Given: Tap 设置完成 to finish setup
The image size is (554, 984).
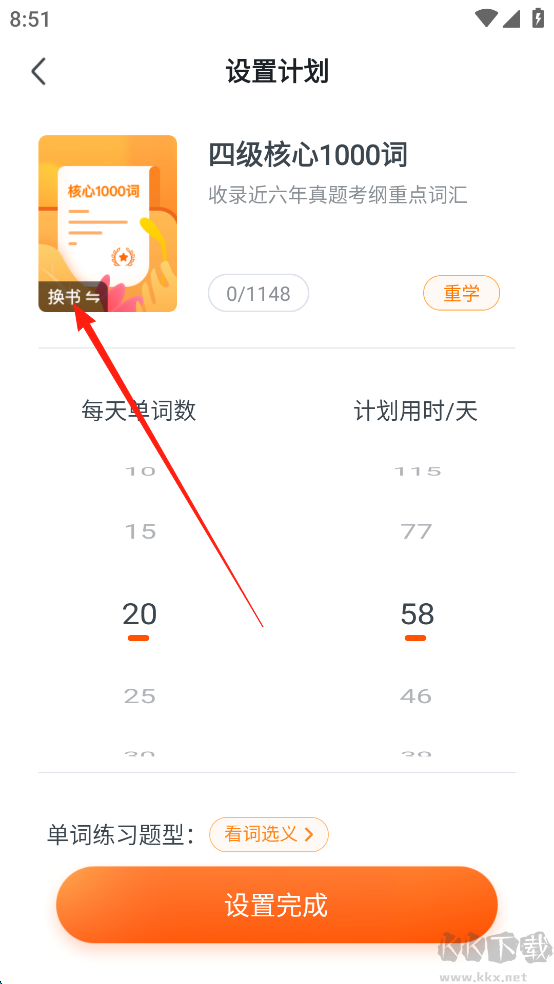Looking at the screenshot, I should 277,905.
